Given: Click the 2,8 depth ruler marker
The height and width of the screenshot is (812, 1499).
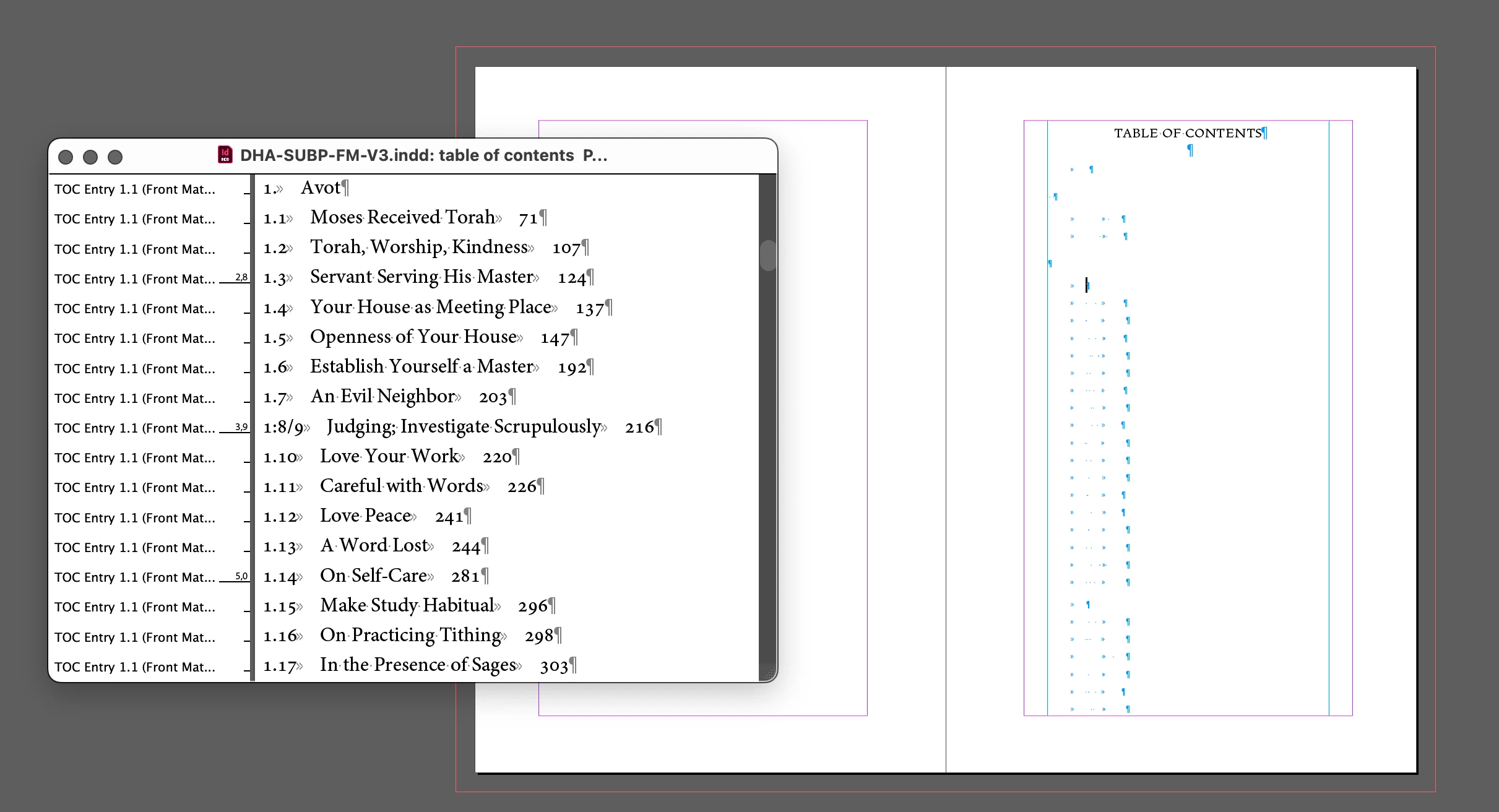Looking at the screenshot, I should click(x=241, y=277).
